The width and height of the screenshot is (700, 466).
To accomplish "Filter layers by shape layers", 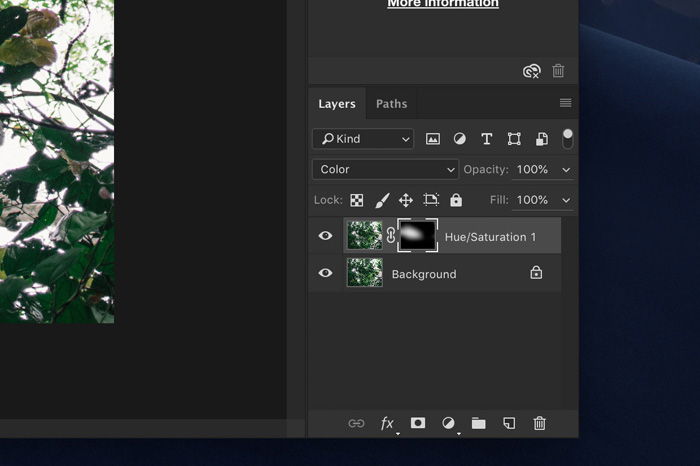I will click(514, 139).
